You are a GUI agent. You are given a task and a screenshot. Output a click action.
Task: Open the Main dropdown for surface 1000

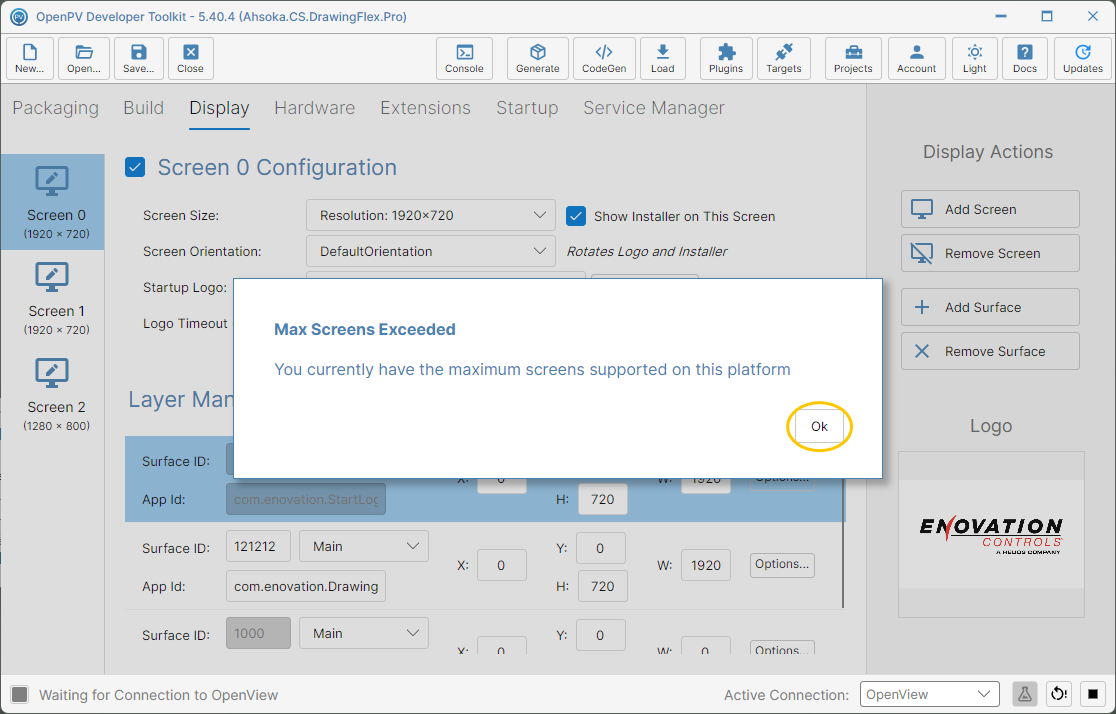[364, 633]
